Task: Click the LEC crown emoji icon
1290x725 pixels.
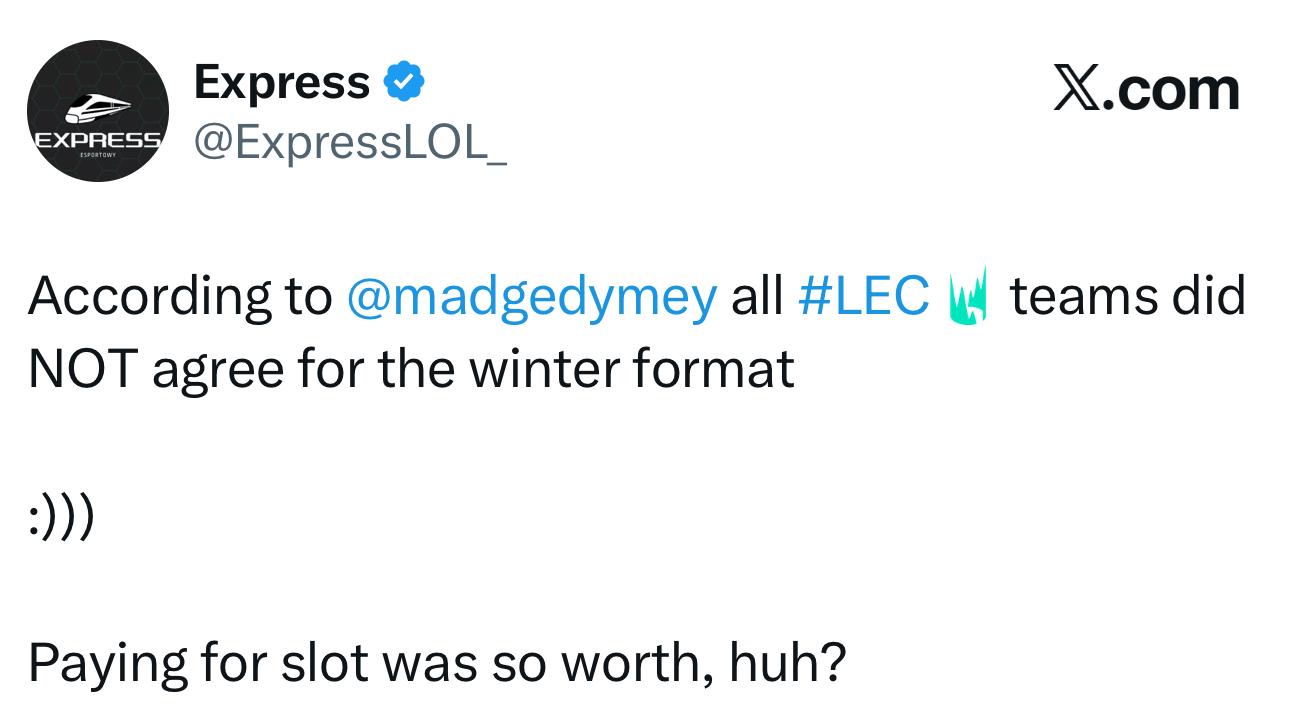Action: click(967, 297)
